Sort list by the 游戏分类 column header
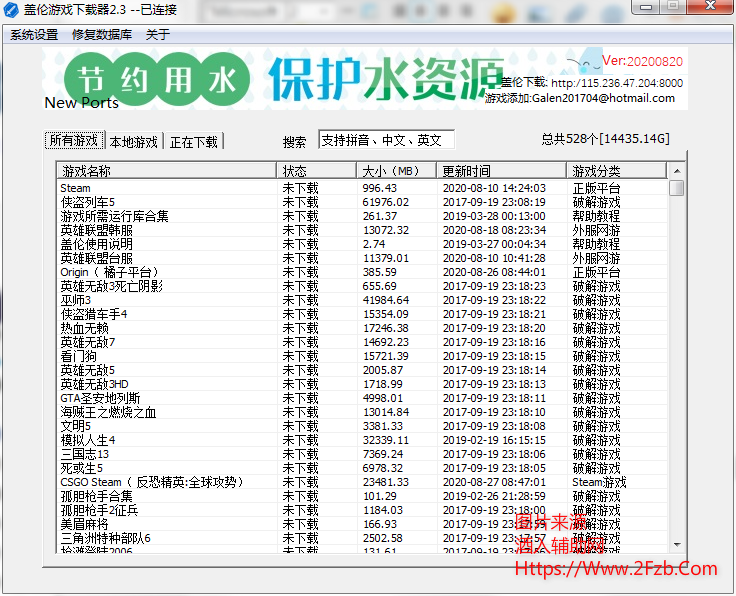Viewport: 736px width, 596px height. 615,171
